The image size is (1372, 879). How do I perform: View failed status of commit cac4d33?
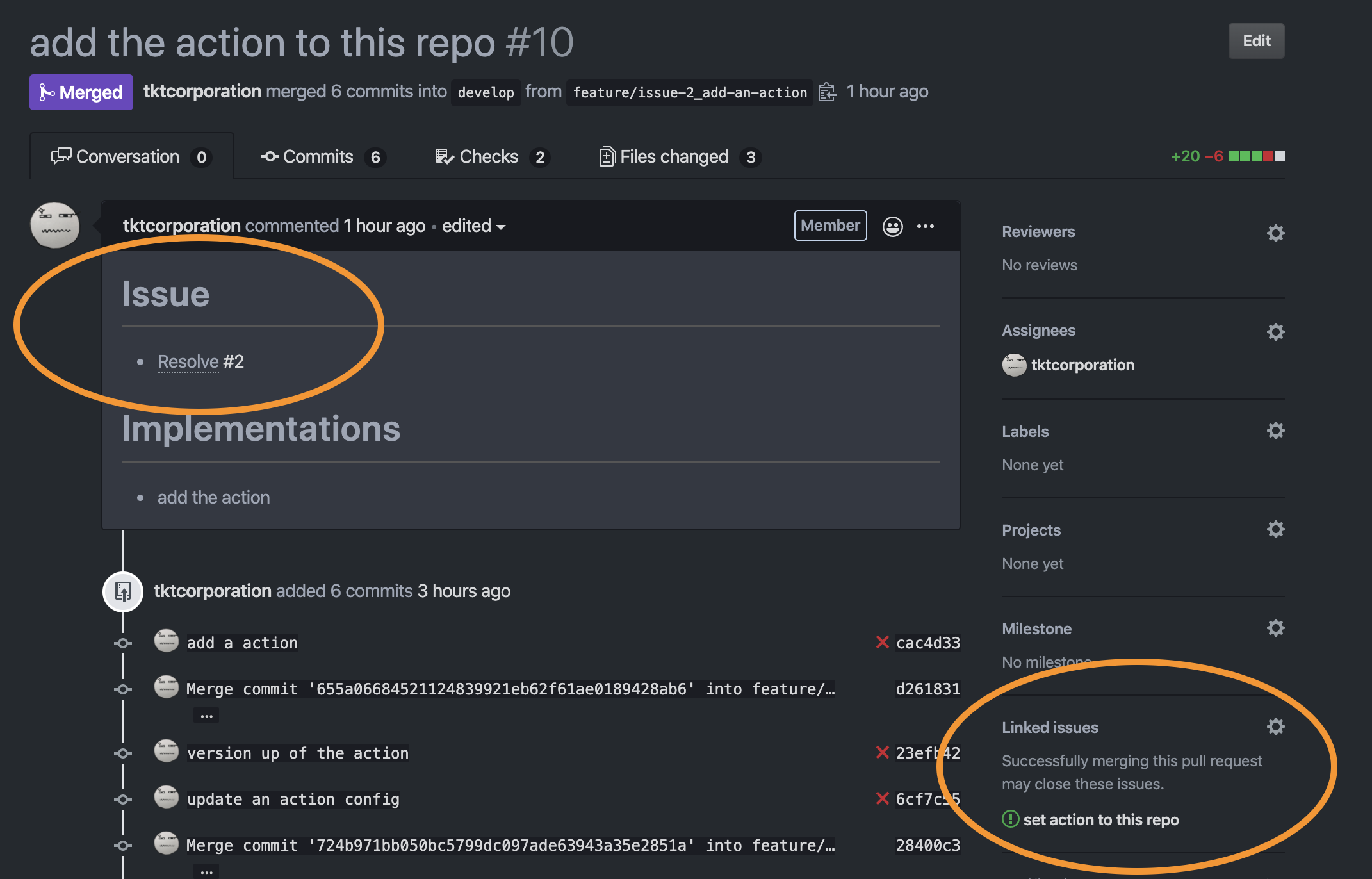point(882,642)
